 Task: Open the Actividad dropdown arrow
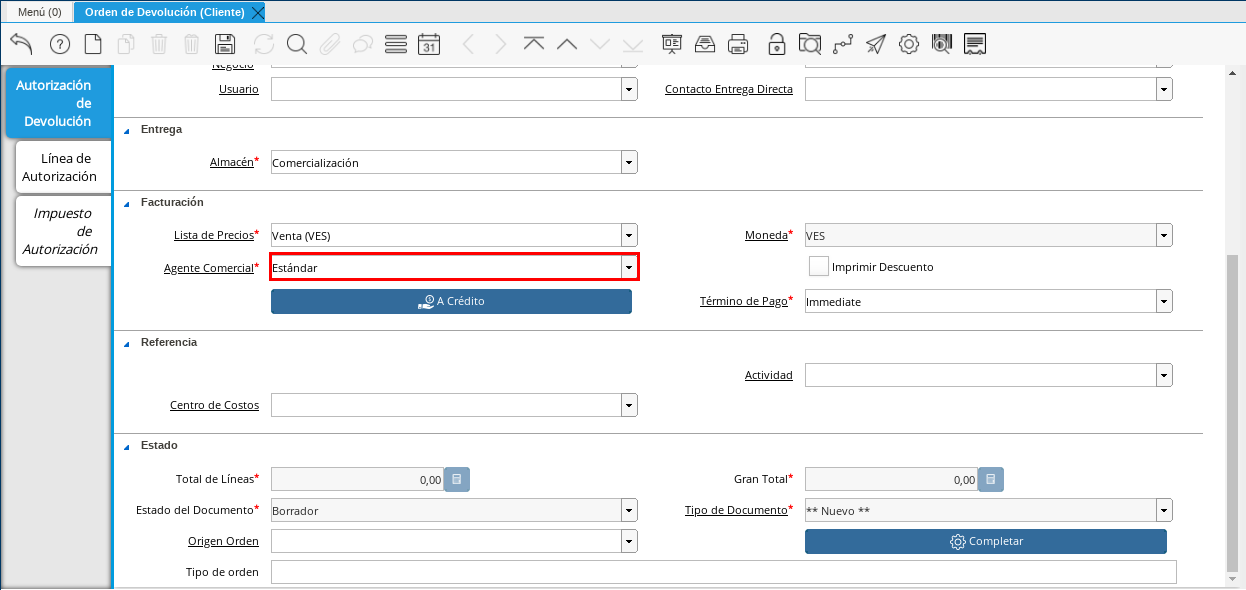coord(1164,375)
